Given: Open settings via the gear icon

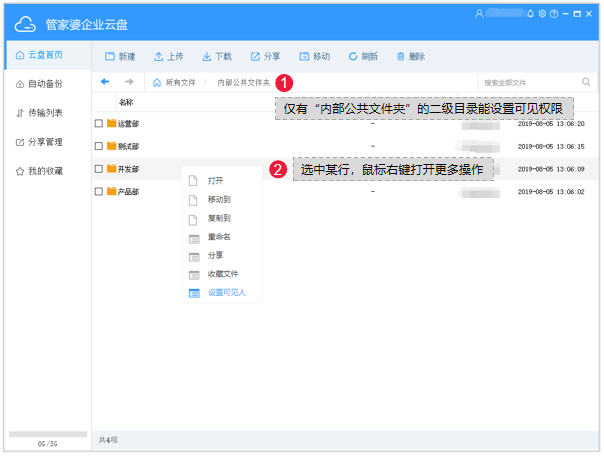Looking at the screenshot, I should click(542, 14).
